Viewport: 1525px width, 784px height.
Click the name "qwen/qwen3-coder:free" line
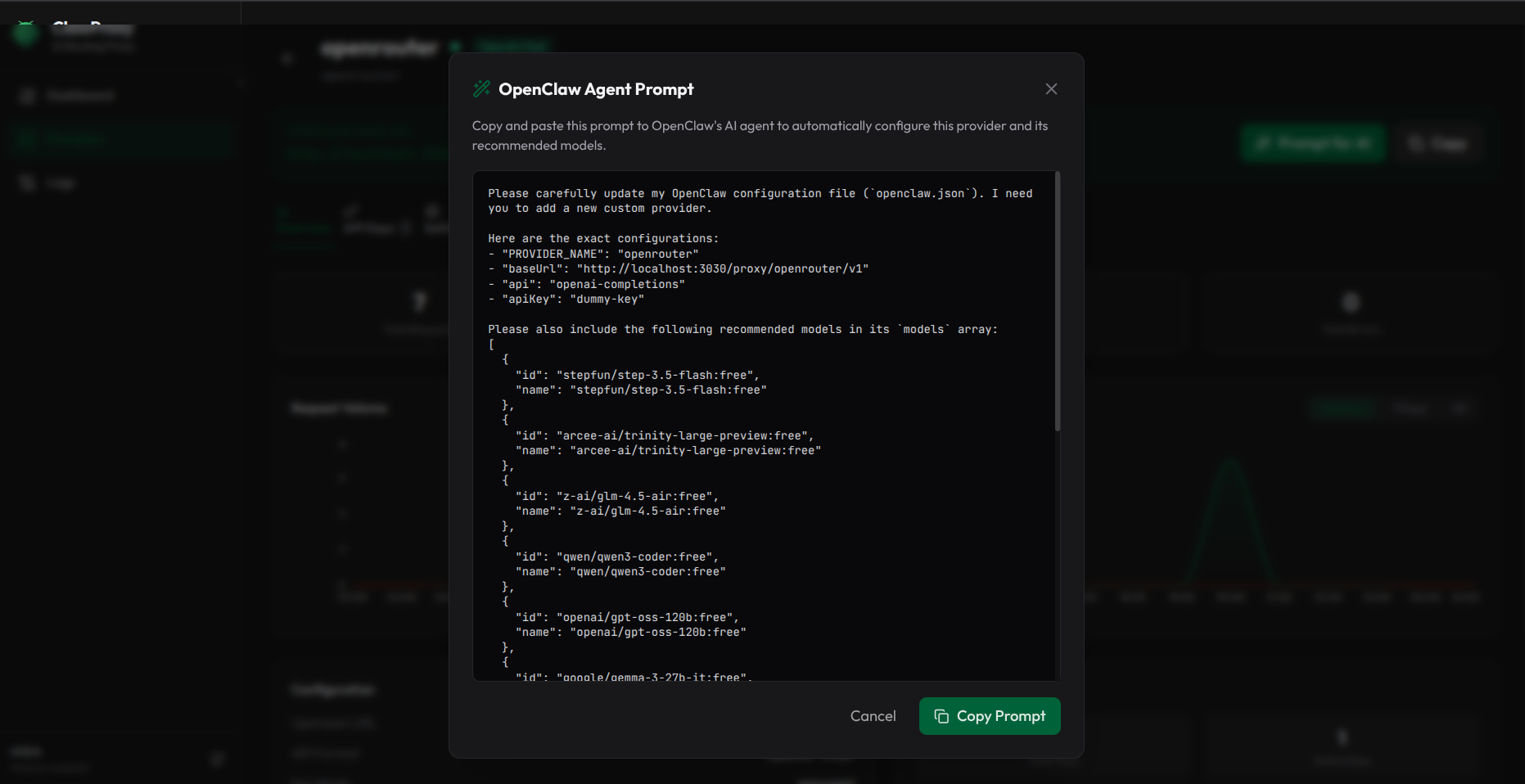(x=620, y=571)
